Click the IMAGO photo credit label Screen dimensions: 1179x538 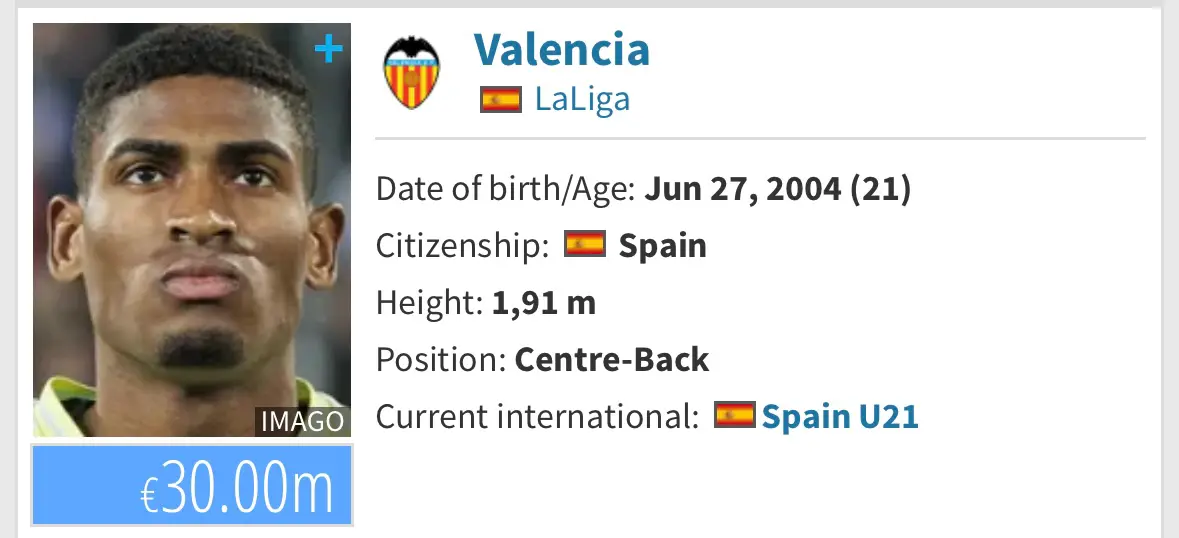[302, 422]
